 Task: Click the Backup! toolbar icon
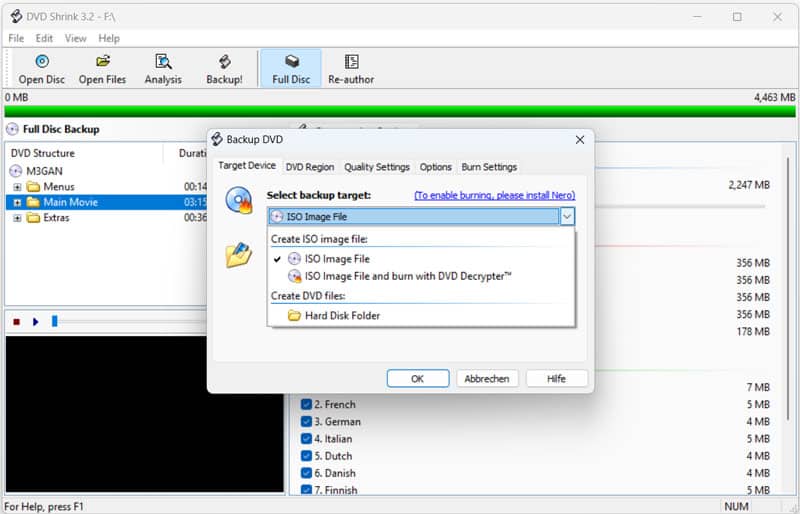coord(224,62)
